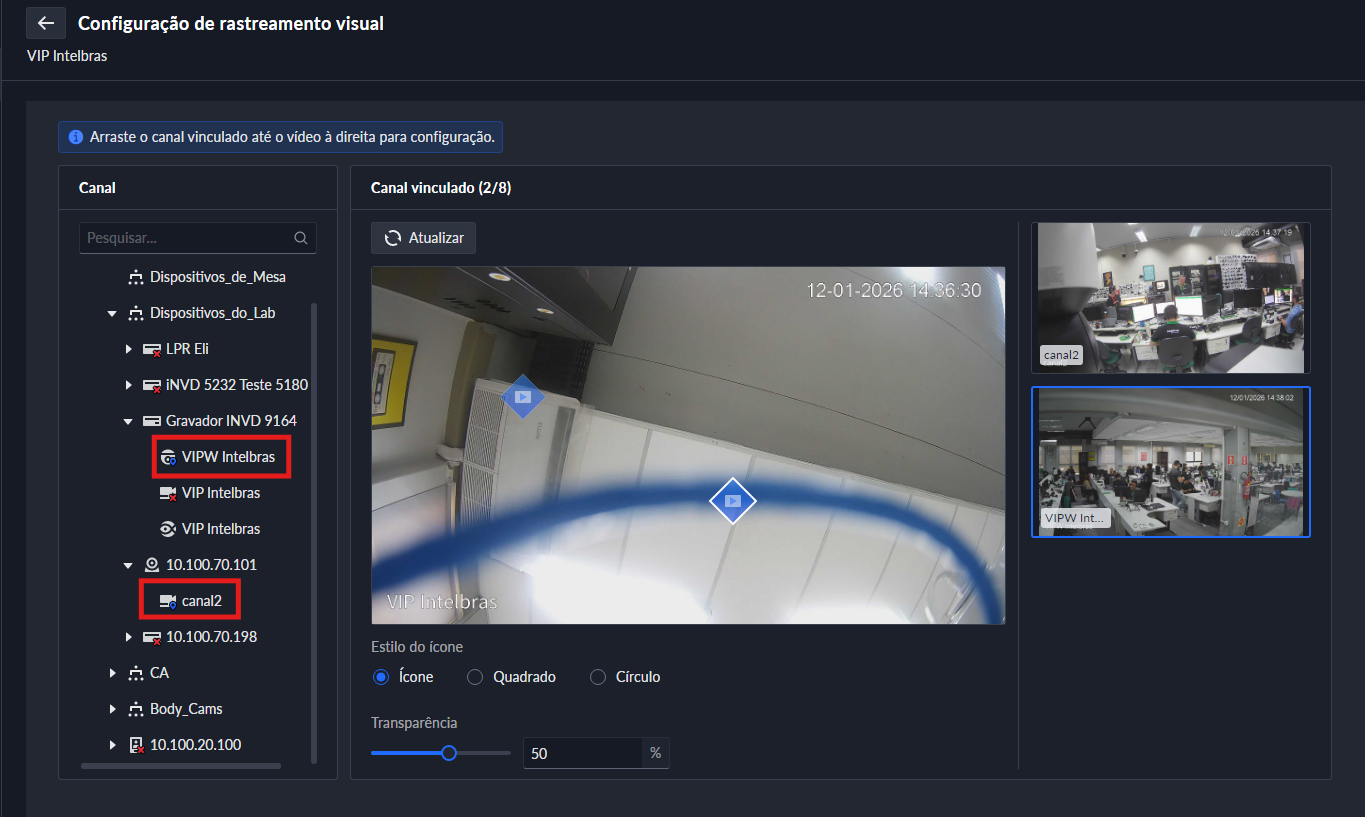Click the Gravador INVD 9164 recorder icon
The width and height of the screenshot is (1365, 817).
[x=152, y=421]
